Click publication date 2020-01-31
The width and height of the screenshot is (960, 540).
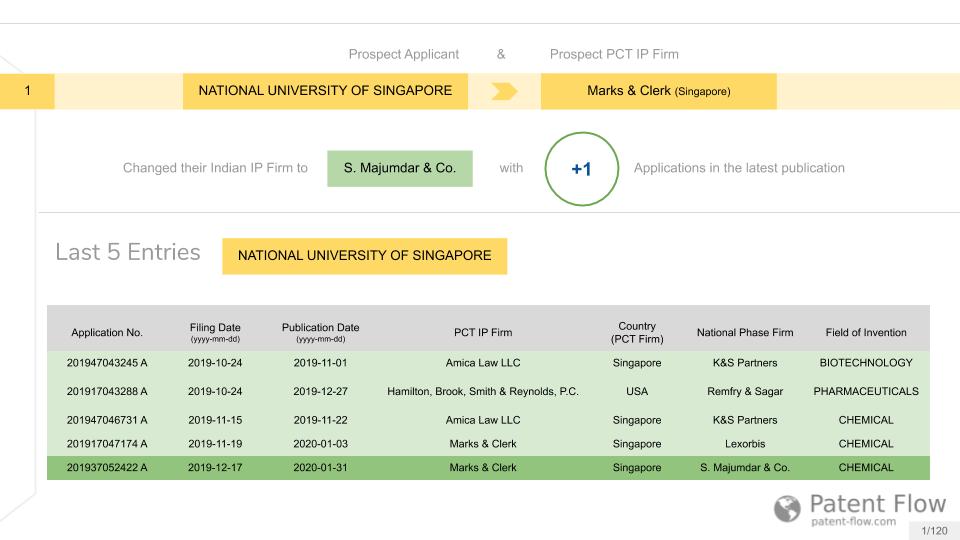coord(320,468)
